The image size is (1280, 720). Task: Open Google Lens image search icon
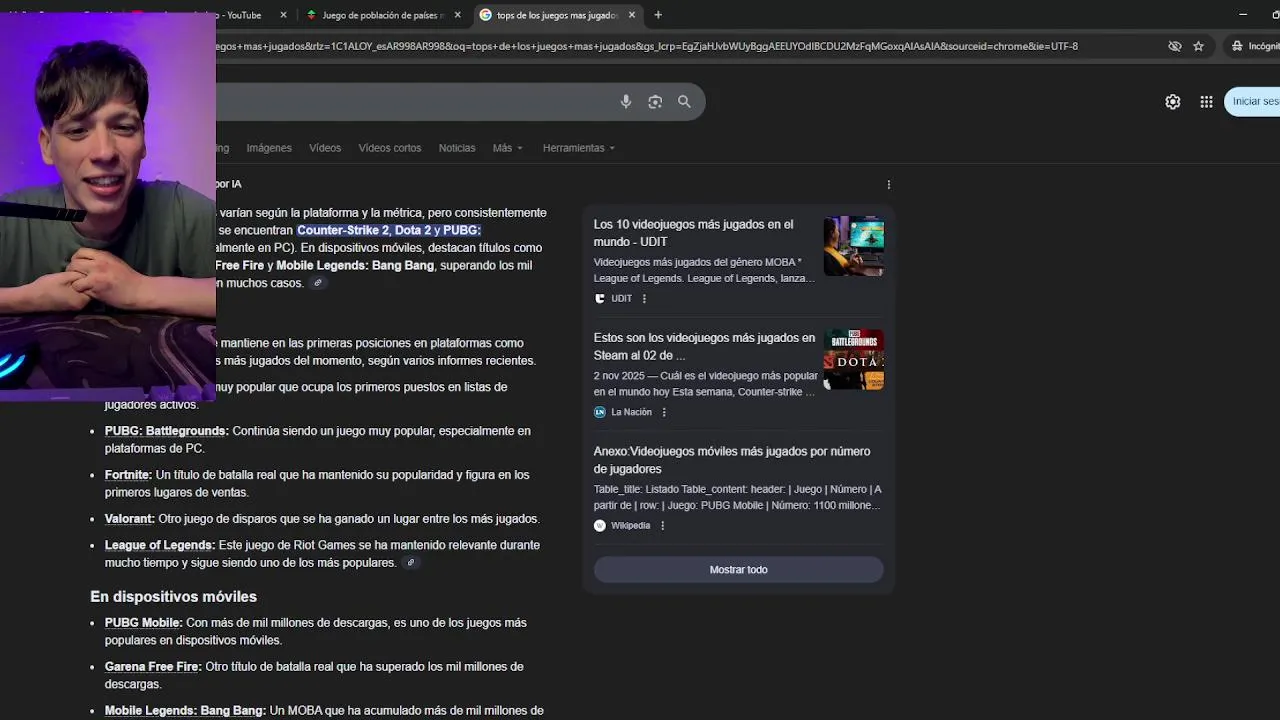[x=655, y=101]
